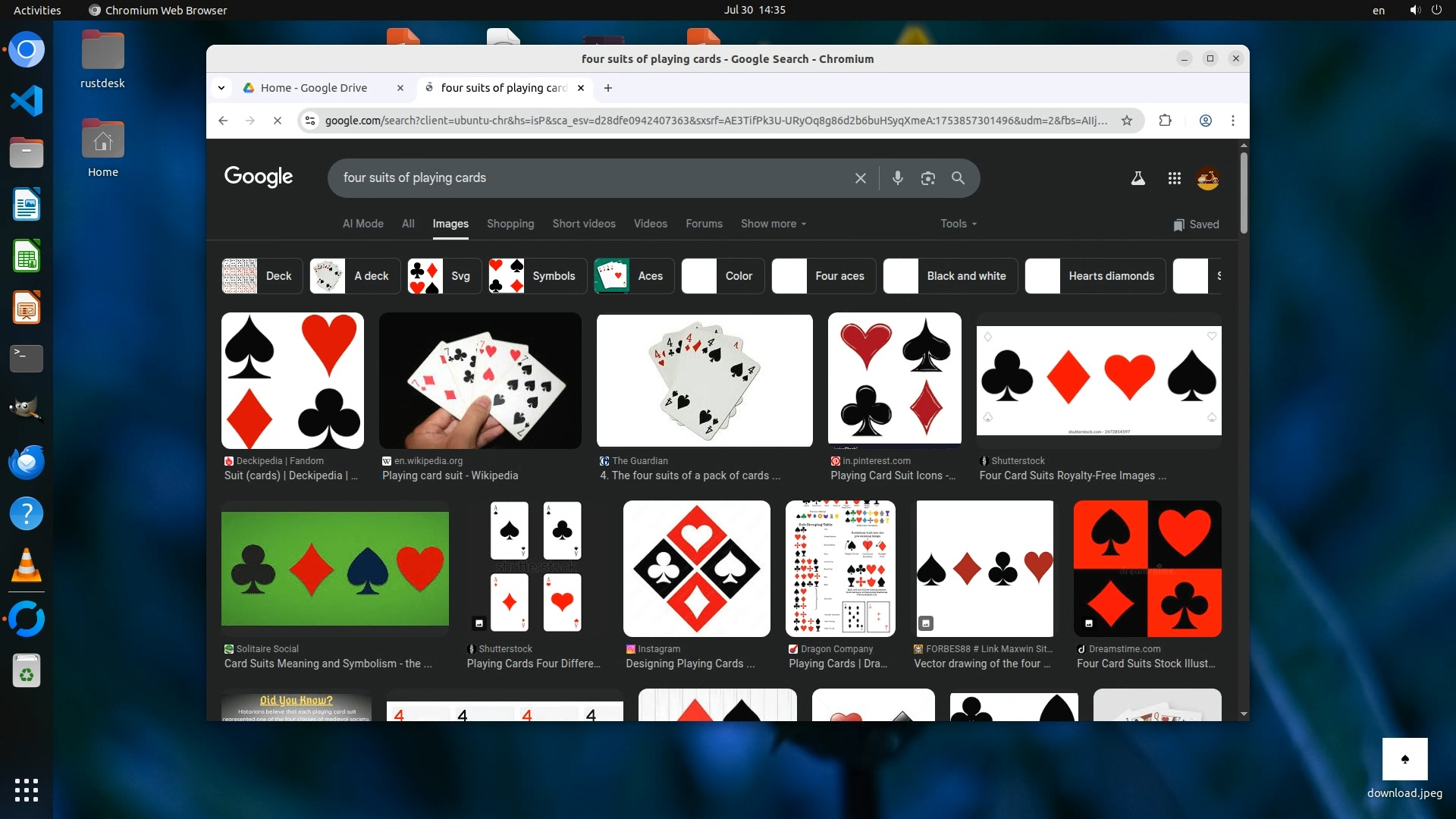
Task: Select the Shopping search tab
Action: 510,224
